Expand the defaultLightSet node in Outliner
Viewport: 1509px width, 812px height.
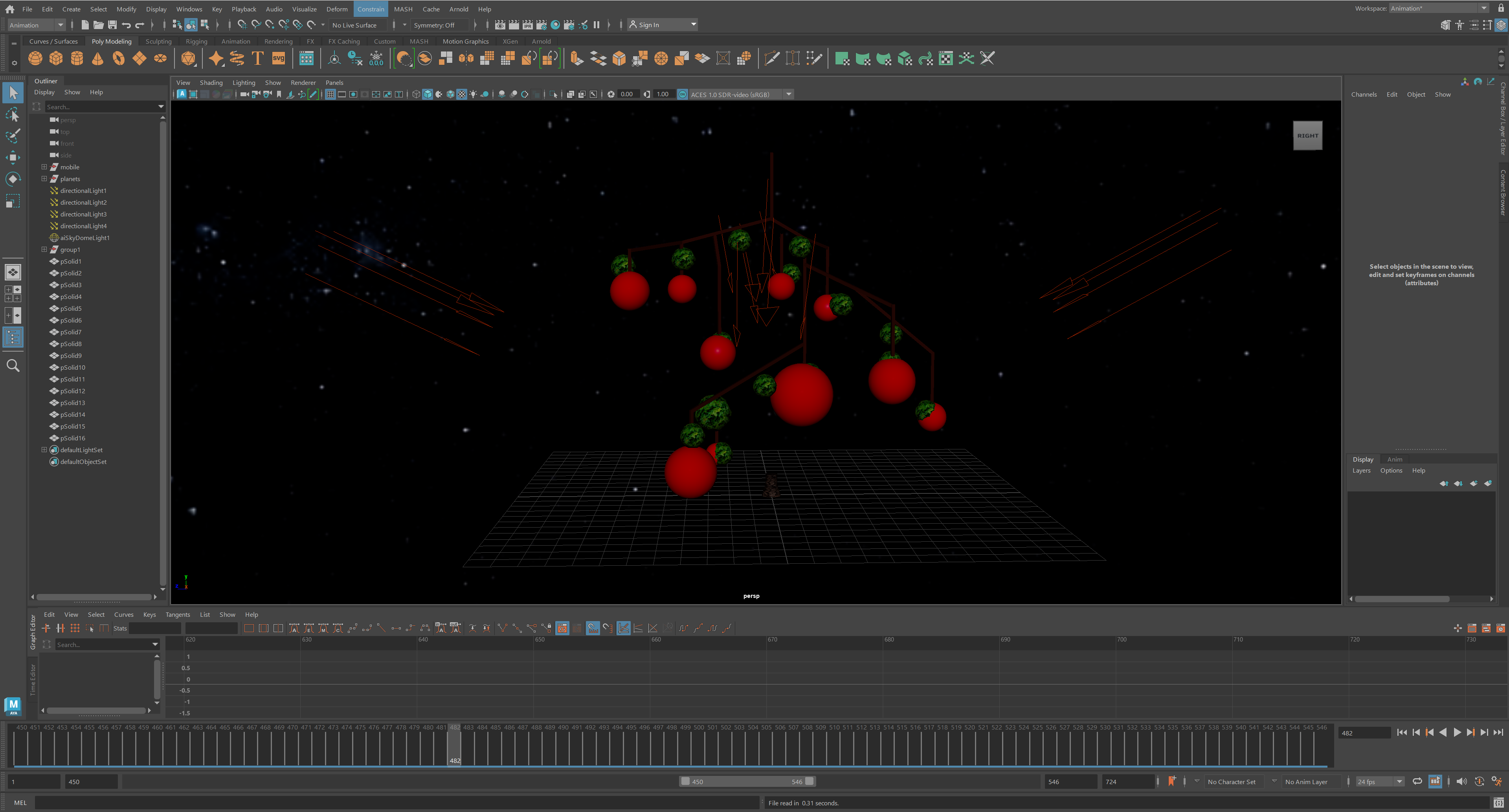point(44,450)
